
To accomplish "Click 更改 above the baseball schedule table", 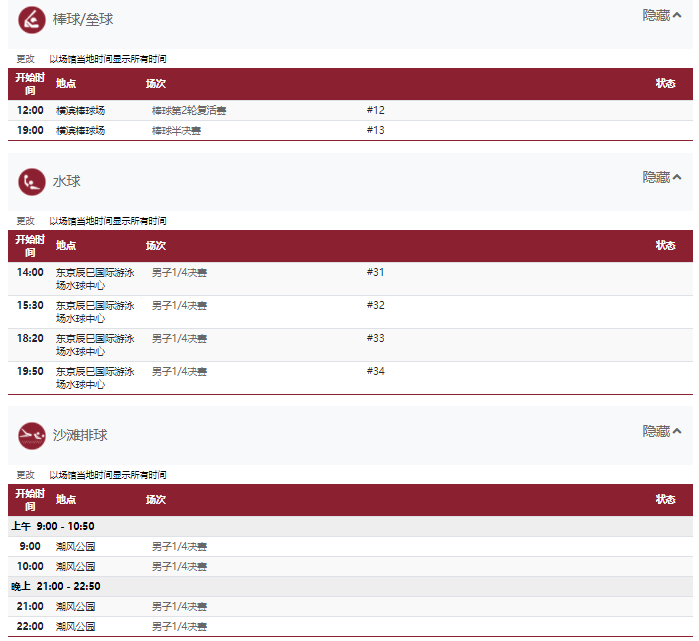I will coord(25,59).
